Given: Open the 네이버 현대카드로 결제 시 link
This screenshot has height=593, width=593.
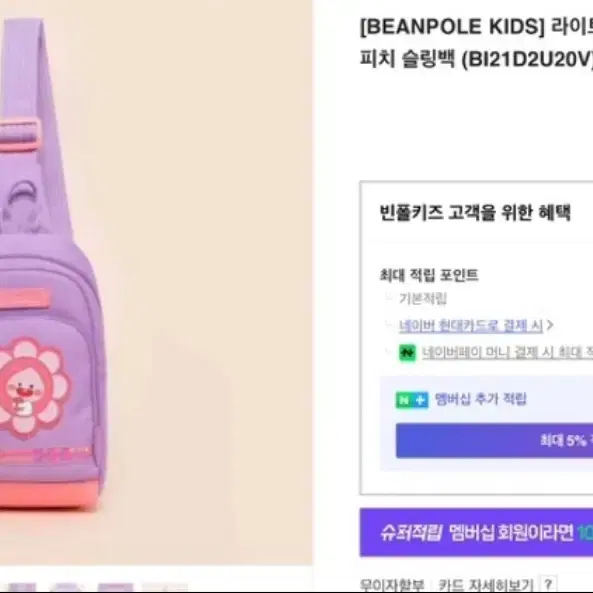Looking at the screenshot, I should pyautogui.click(x=471, y=326).
